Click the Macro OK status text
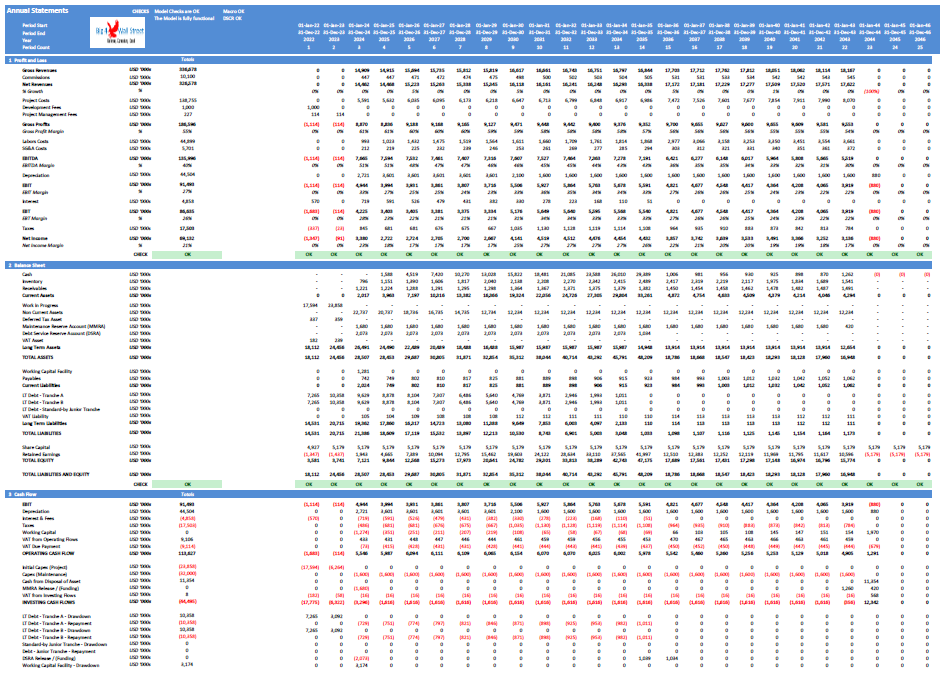946x681 pixels. 233,11
